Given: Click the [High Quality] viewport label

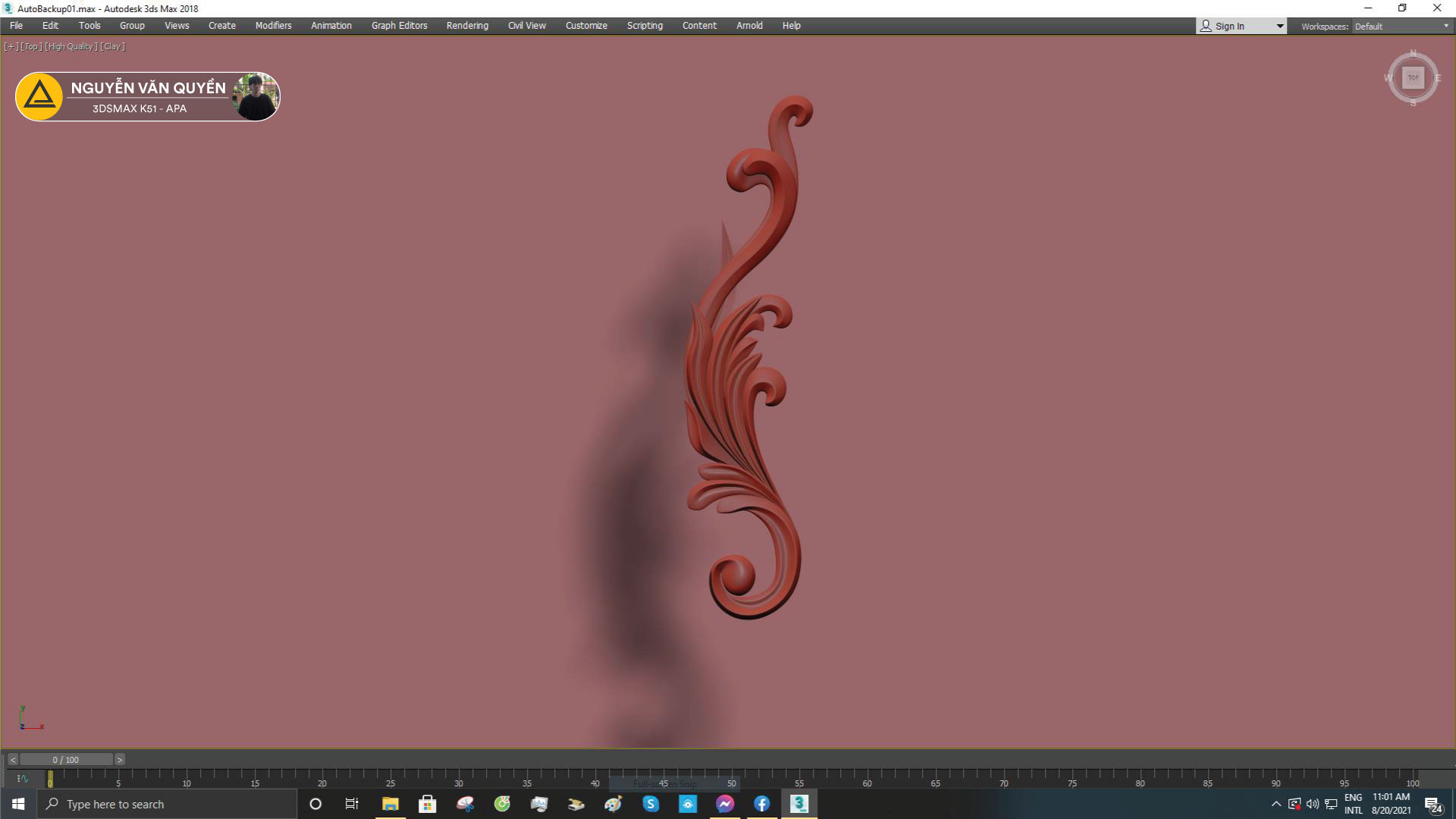Looking at the screenshot, I should click(71, 46).
